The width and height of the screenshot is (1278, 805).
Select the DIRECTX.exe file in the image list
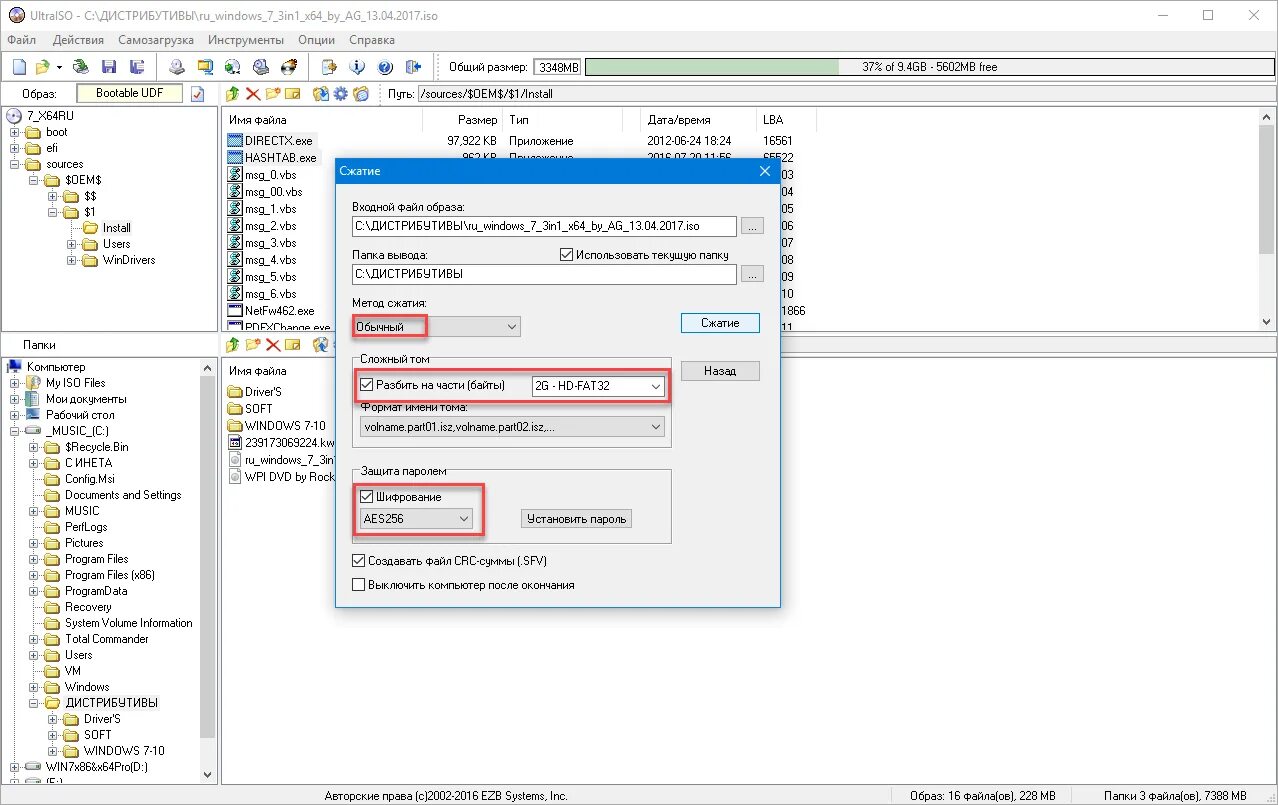coord(279,141)
